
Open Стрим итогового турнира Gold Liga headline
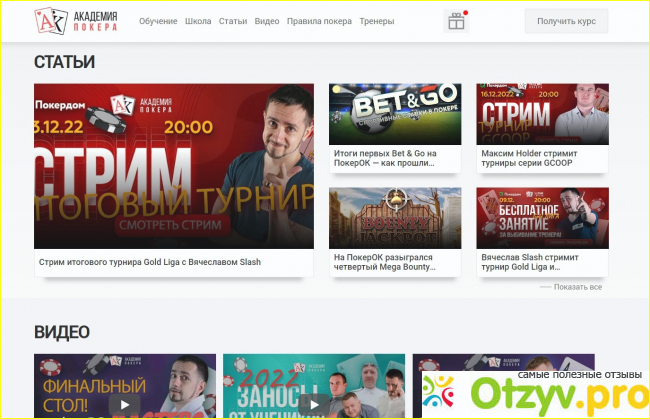pyautogui.click(x=149, y=263)
